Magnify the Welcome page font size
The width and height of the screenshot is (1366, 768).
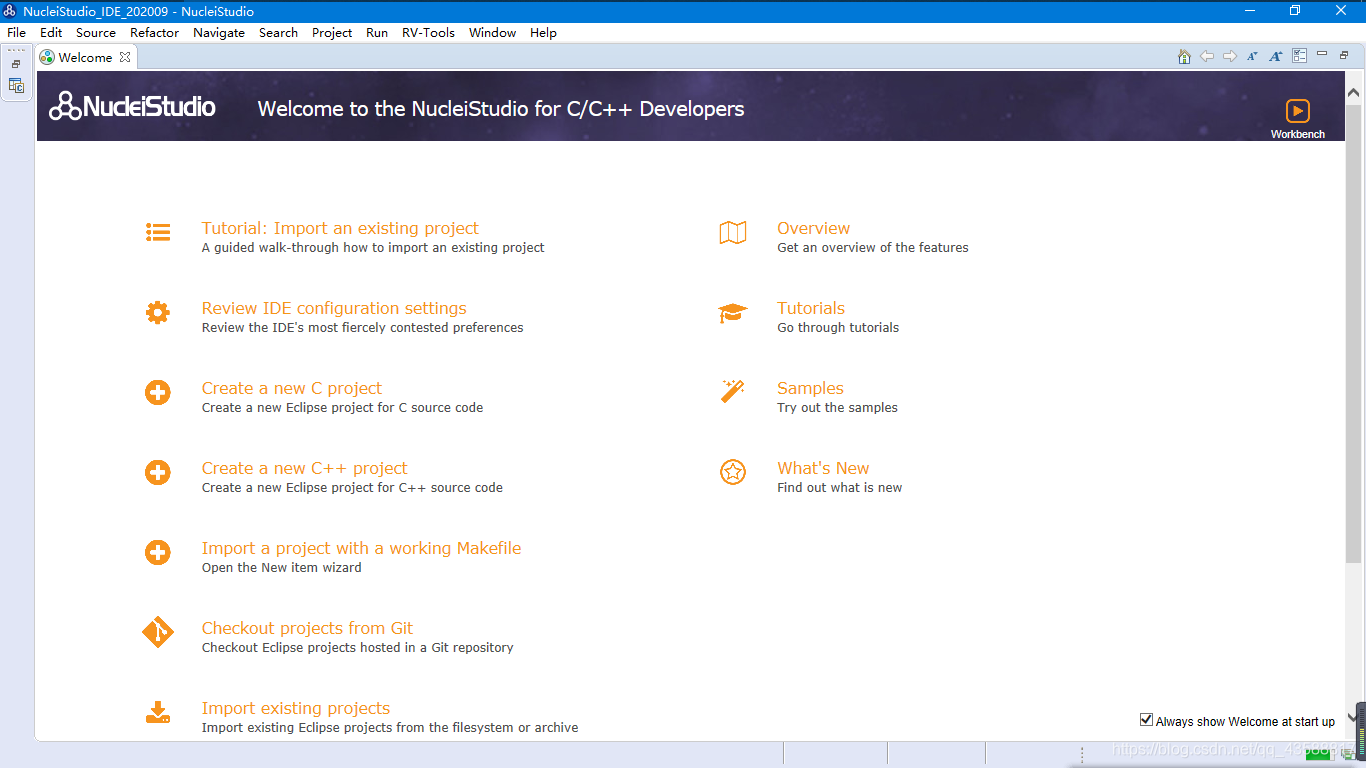[1276, 57]
